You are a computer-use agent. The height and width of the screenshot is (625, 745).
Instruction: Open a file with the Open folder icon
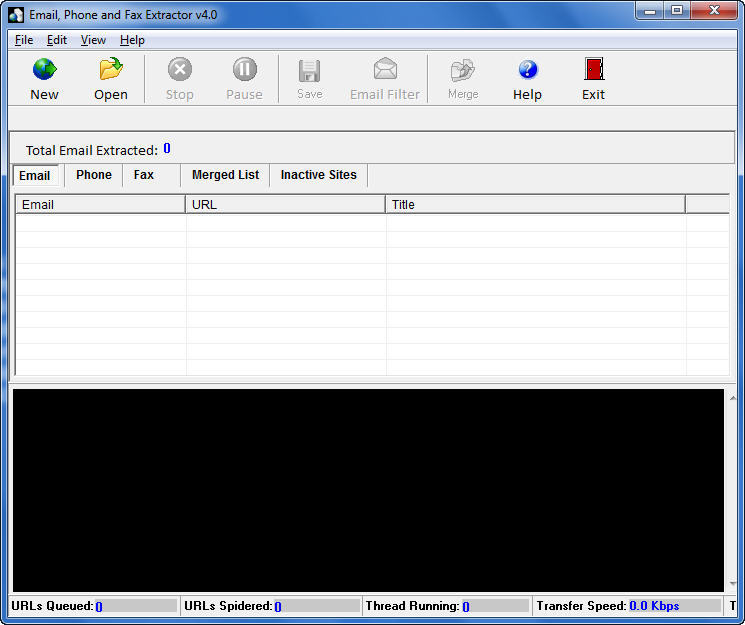pos(111,69)
